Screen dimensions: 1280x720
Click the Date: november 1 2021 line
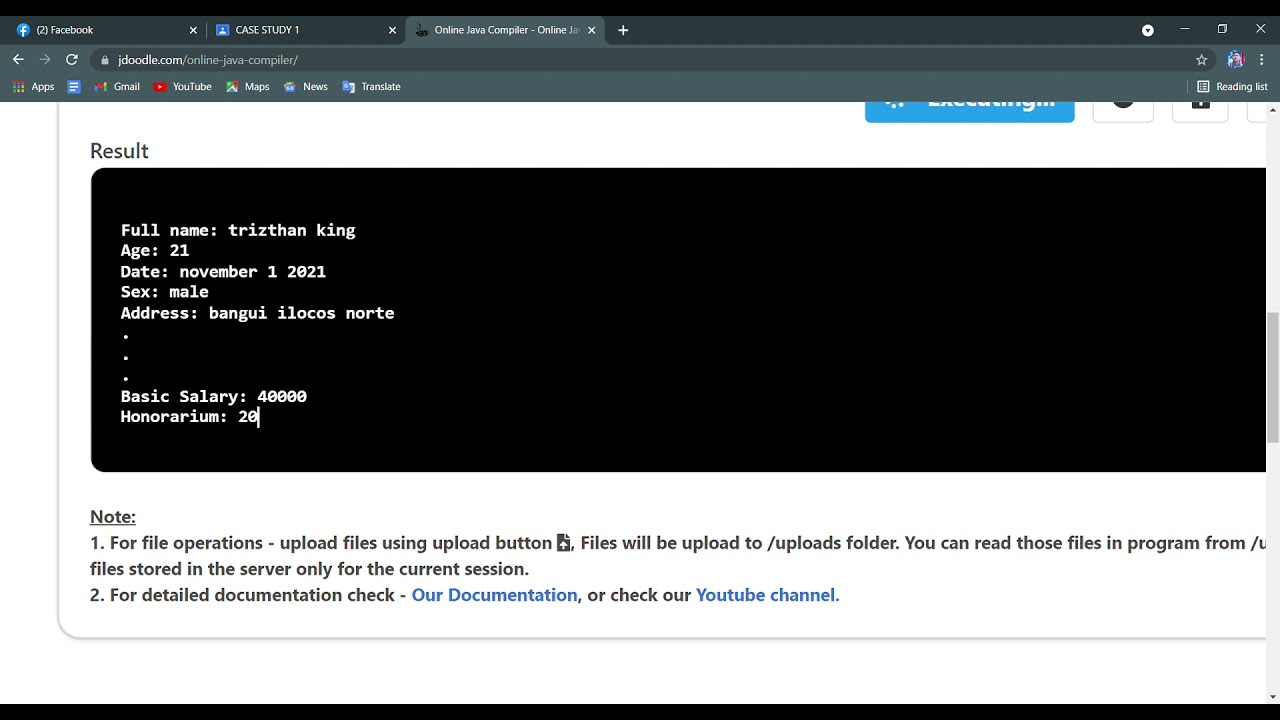(x=223, y=272)
